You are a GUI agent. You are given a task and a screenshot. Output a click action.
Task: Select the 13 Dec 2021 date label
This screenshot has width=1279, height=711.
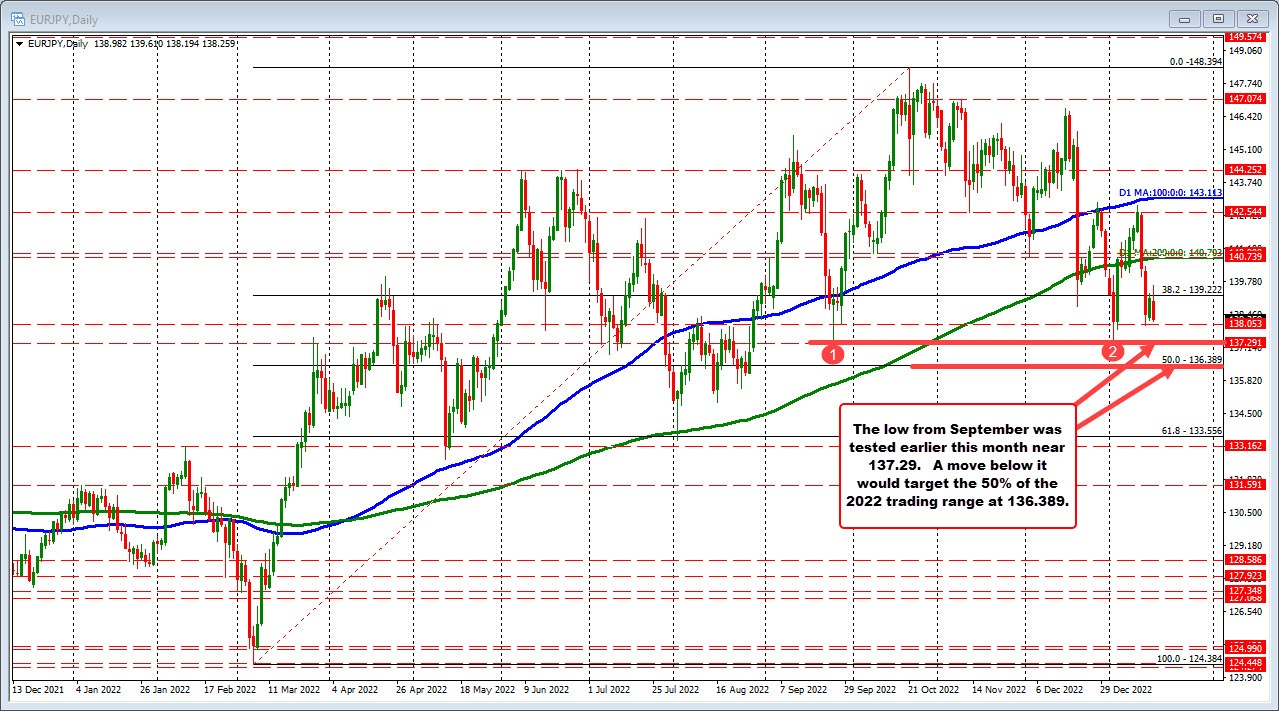38,690
